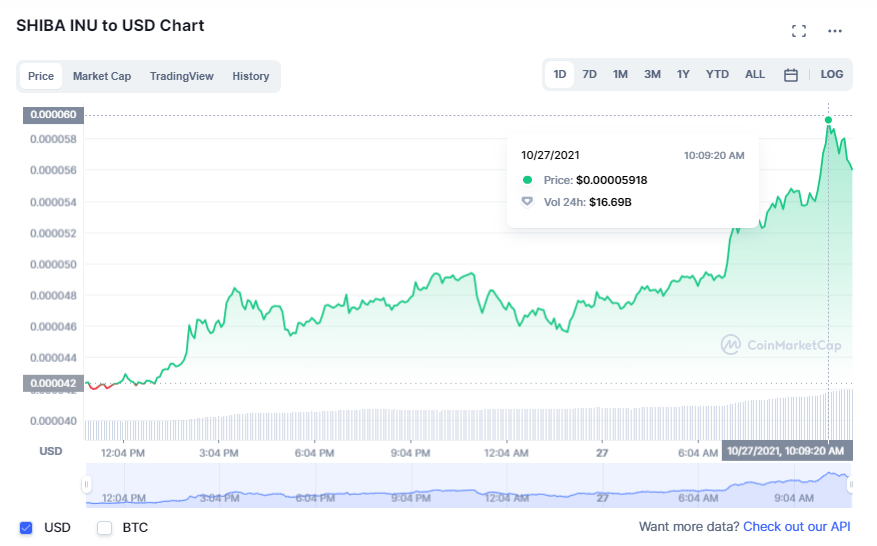877x546 pixels.
Task: Click the 12:04 AM time axis label
Action: pos(506,453)
